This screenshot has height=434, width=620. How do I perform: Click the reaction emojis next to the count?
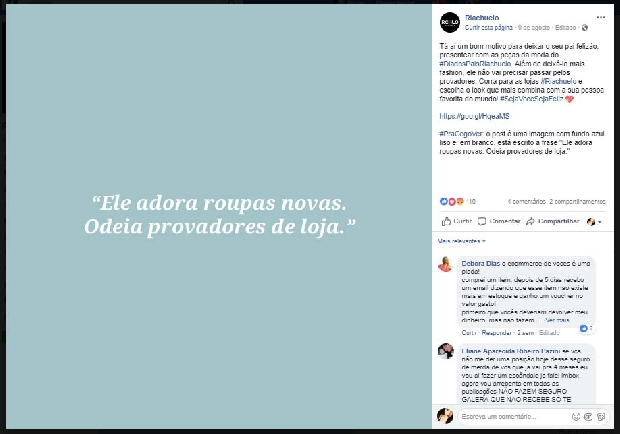pos(452,202)
